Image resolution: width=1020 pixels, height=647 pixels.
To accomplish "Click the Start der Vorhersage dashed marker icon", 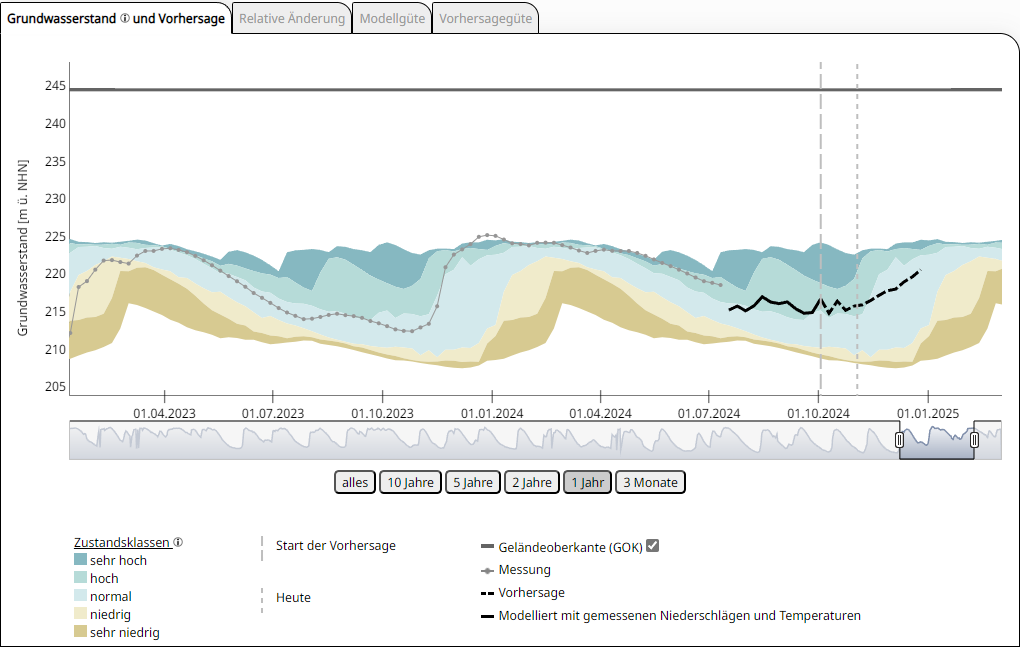I will click(261, 546).
